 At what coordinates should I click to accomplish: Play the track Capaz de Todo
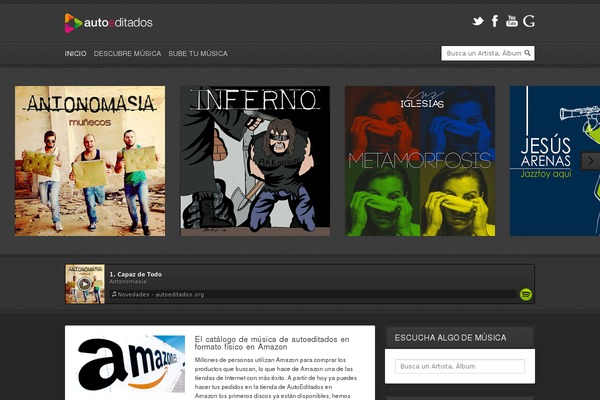[x=85, y=284]
